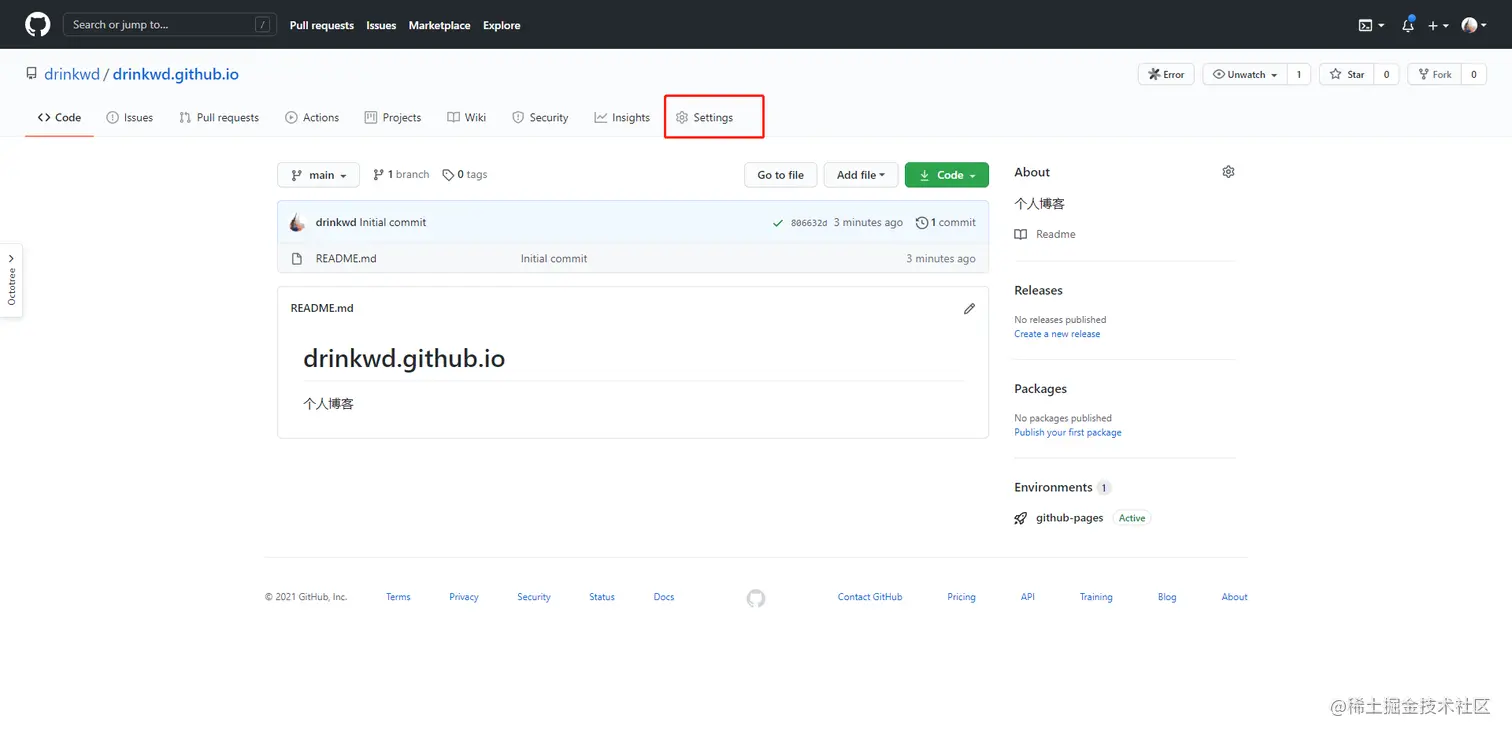View the 0 tags link
The height and width of the screenshot is (738, 1512).
[x=465, y=174]
